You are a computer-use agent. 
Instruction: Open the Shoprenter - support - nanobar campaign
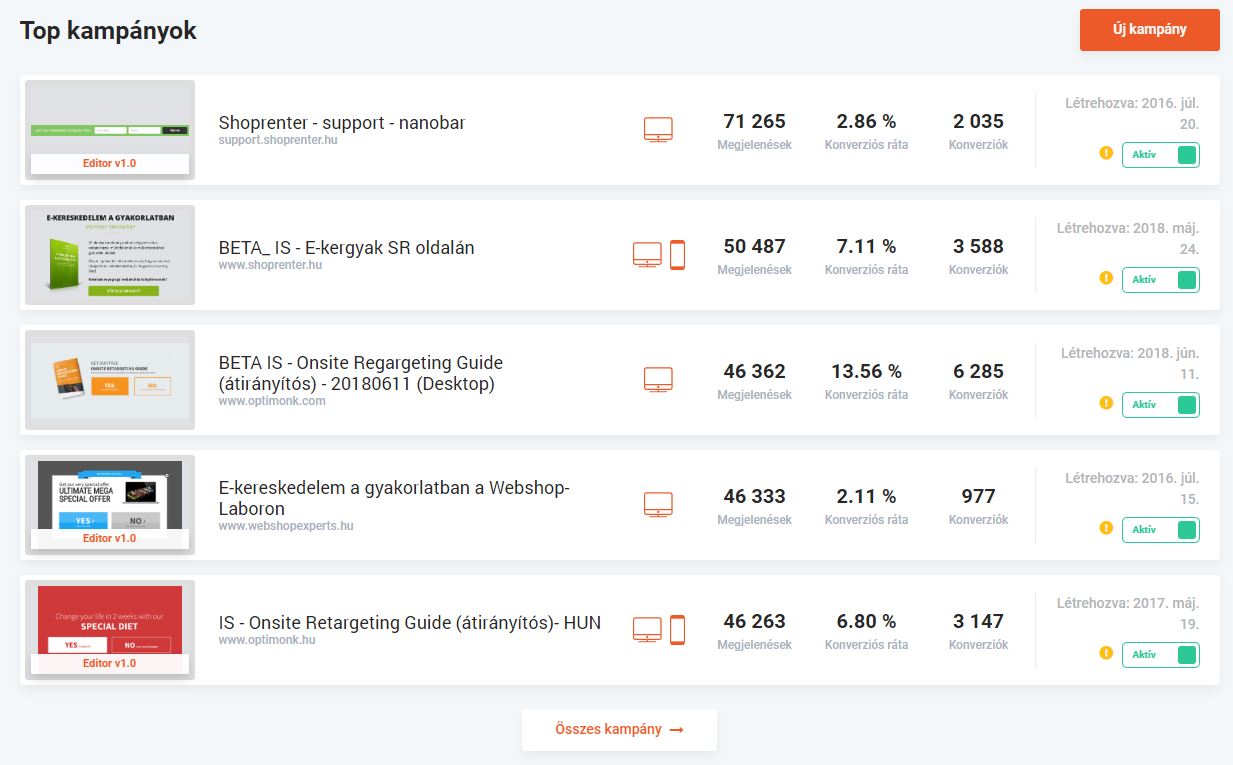341,123
